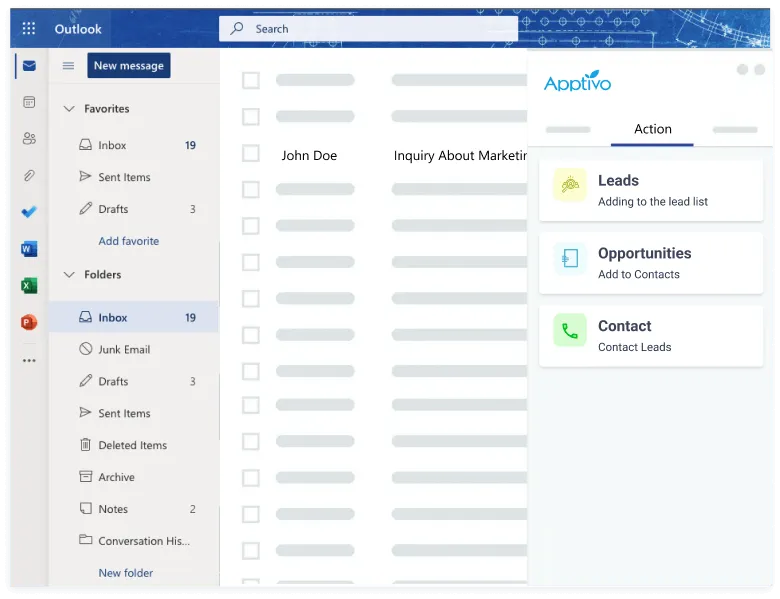Click Favorites Drafts pencil icon
Image resolution: width=780 pixels, height=599 pixels.
click(86, 208)
